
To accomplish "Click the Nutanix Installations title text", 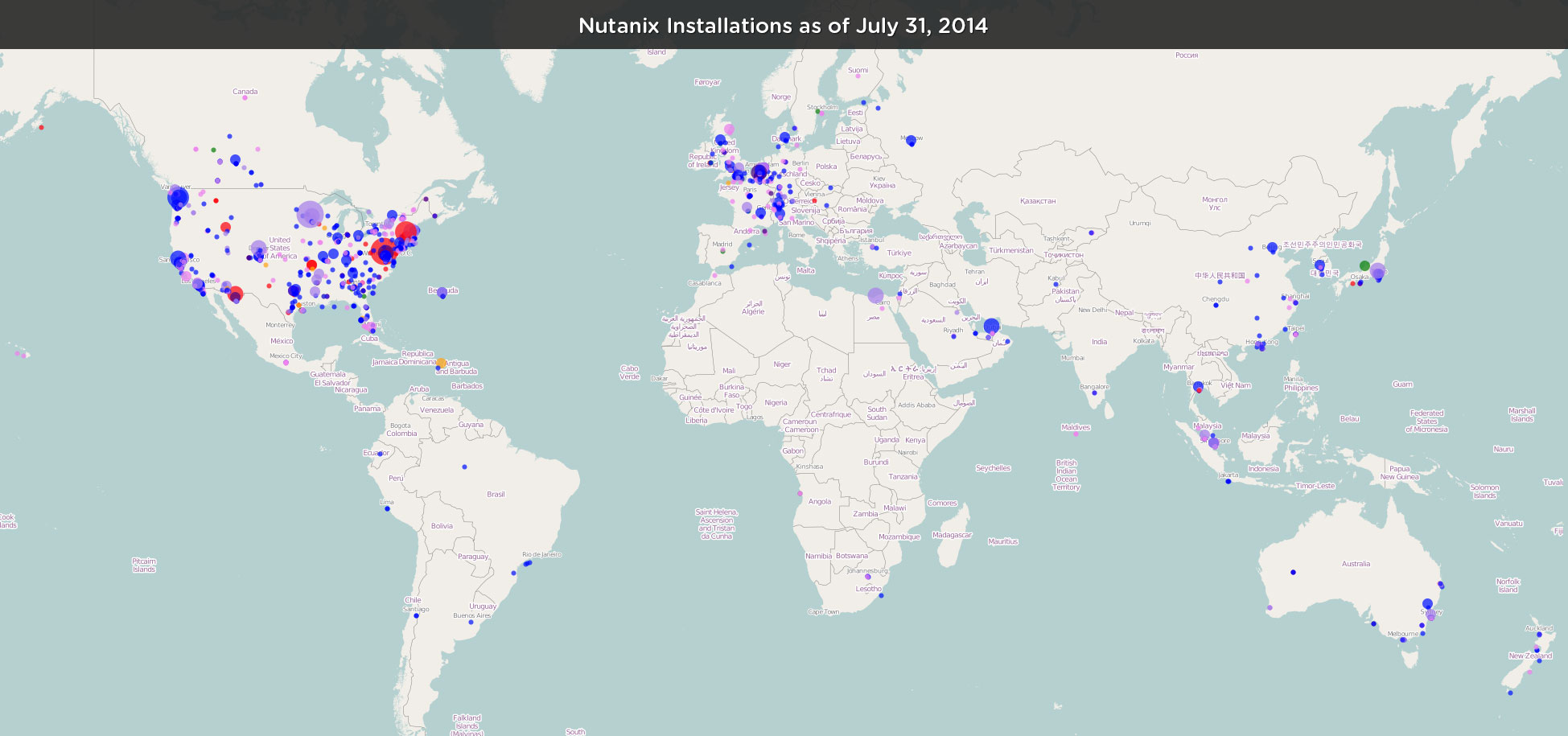I will click(783, 26).
